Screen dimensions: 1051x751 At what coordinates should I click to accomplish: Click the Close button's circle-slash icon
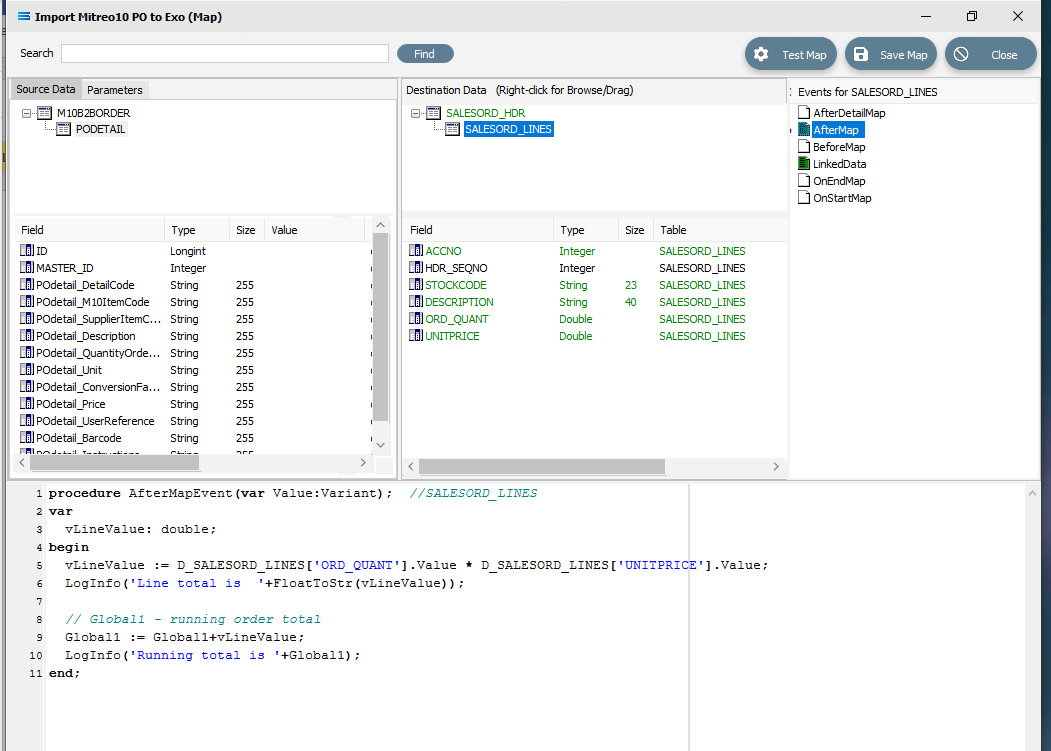pos(961,54)
